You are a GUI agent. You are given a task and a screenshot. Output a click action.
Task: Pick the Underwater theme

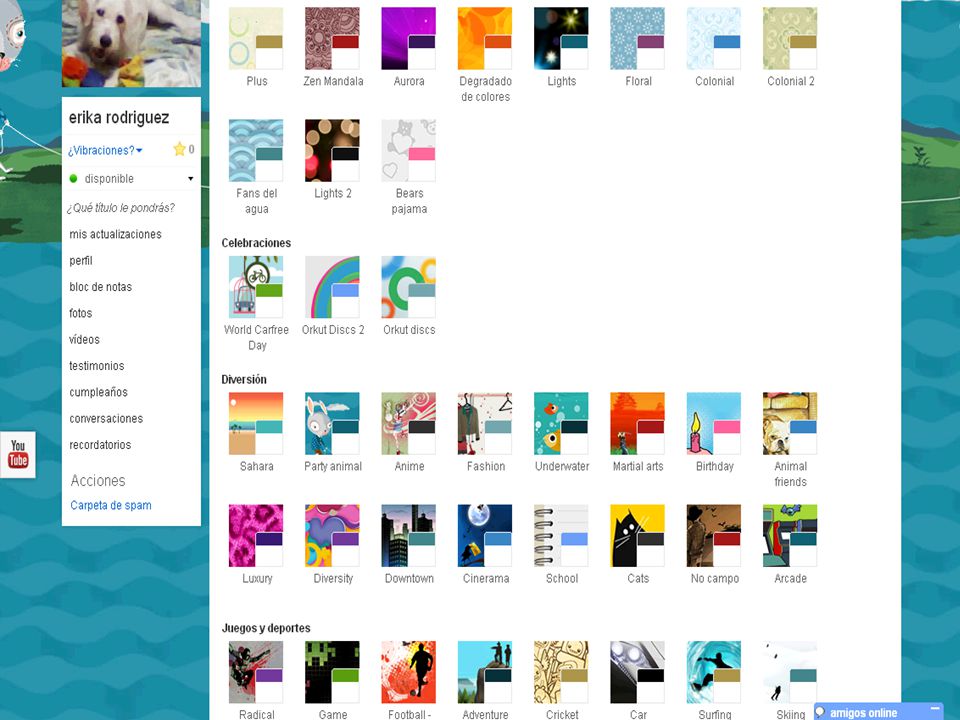coord(561,424)
